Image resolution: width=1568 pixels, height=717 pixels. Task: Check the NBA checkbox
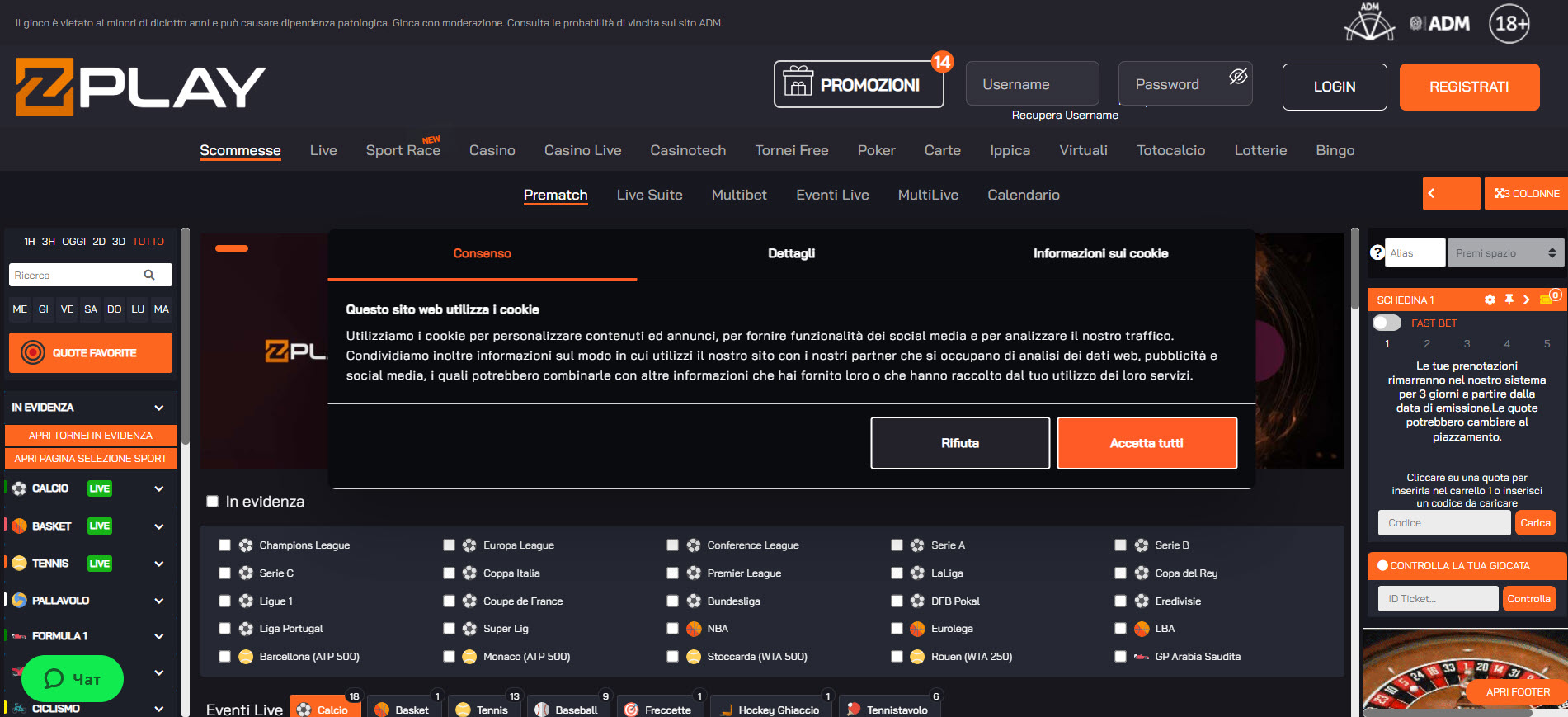click(672, 629)
